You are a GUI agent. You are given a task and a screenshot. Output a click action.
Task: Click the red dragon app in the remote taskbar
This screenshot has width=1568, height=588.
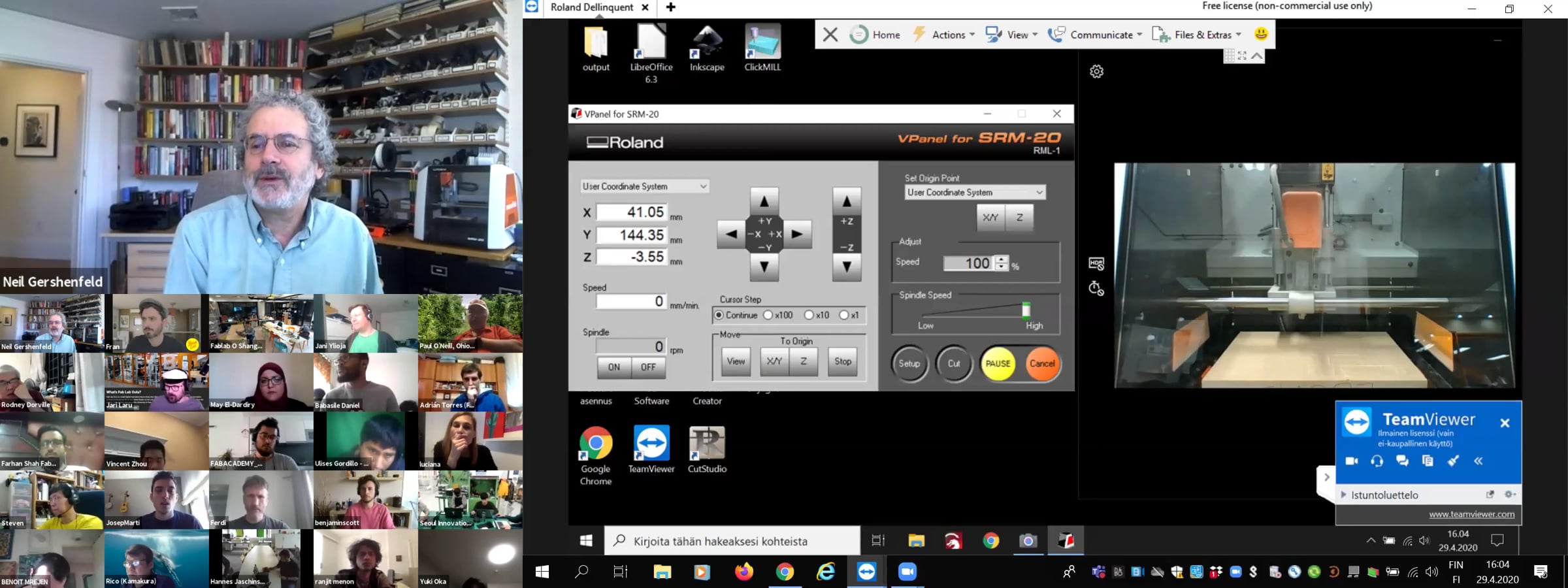pos(953,541)
